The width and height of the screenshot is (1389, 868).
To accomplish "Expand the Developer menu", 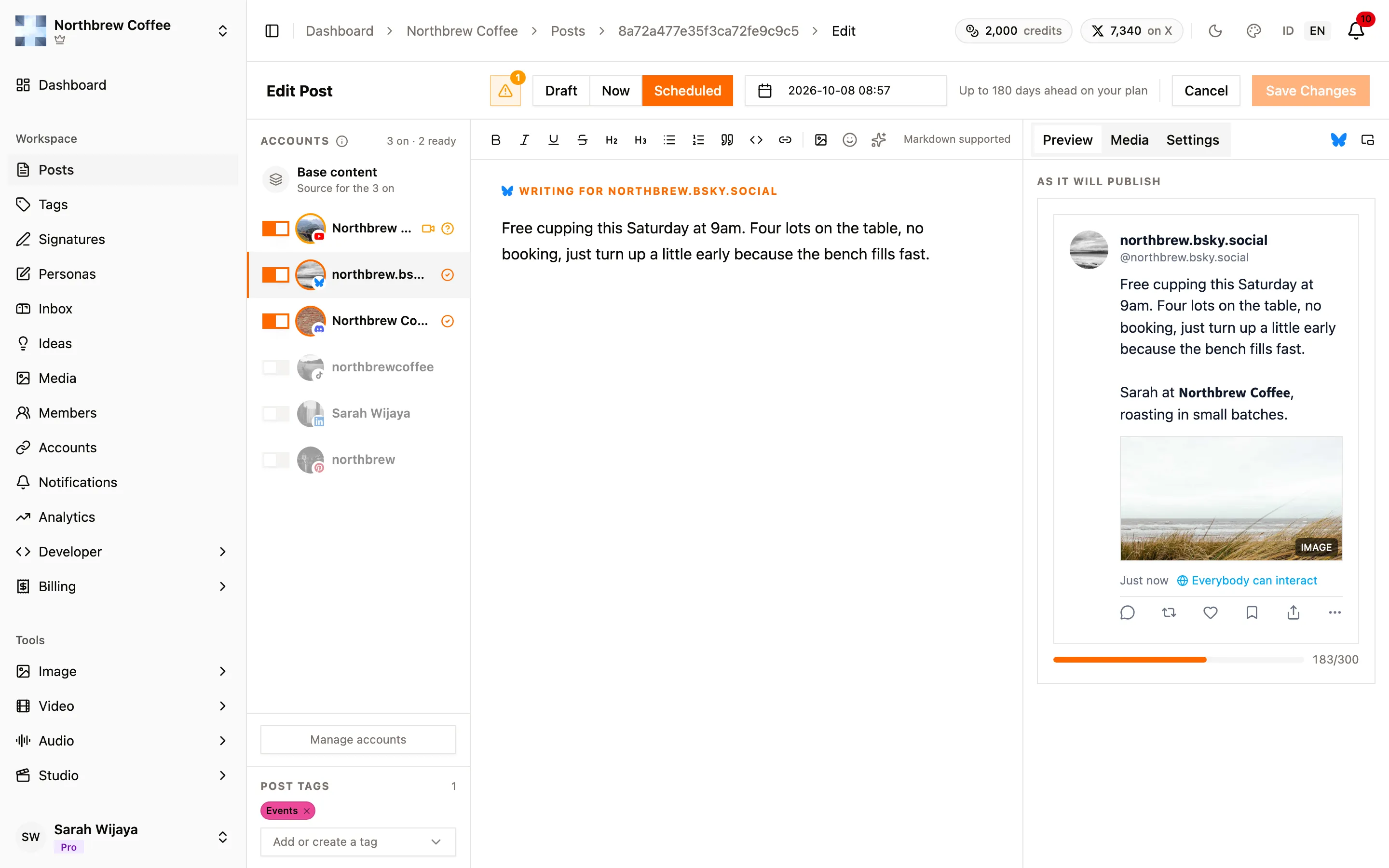I will pyautogui.click(x=123, y=551).
